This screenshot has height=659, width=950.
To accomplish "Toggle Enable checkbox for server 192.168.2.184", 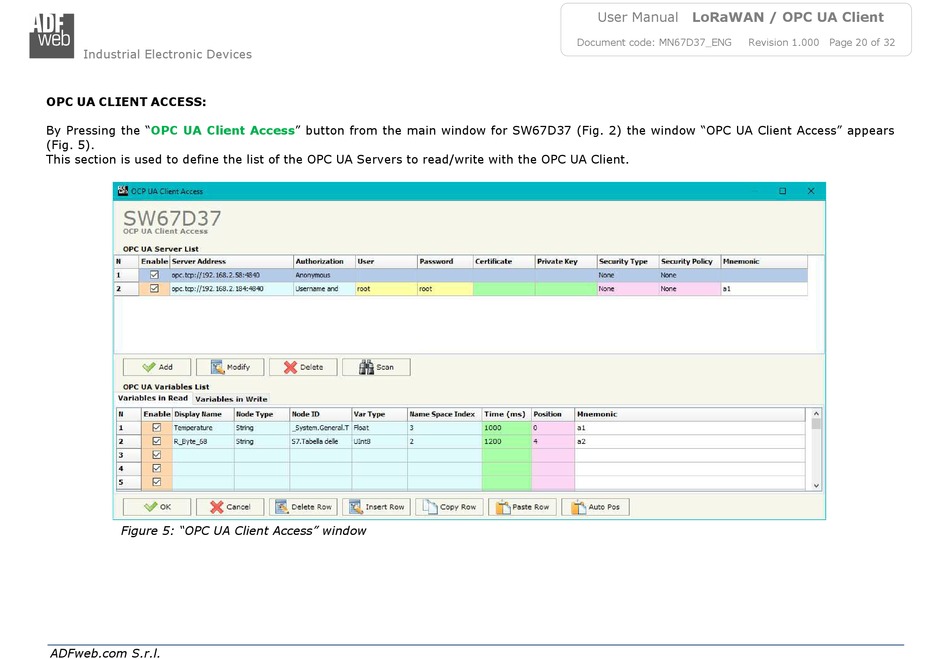I will [x=154, y=289].
